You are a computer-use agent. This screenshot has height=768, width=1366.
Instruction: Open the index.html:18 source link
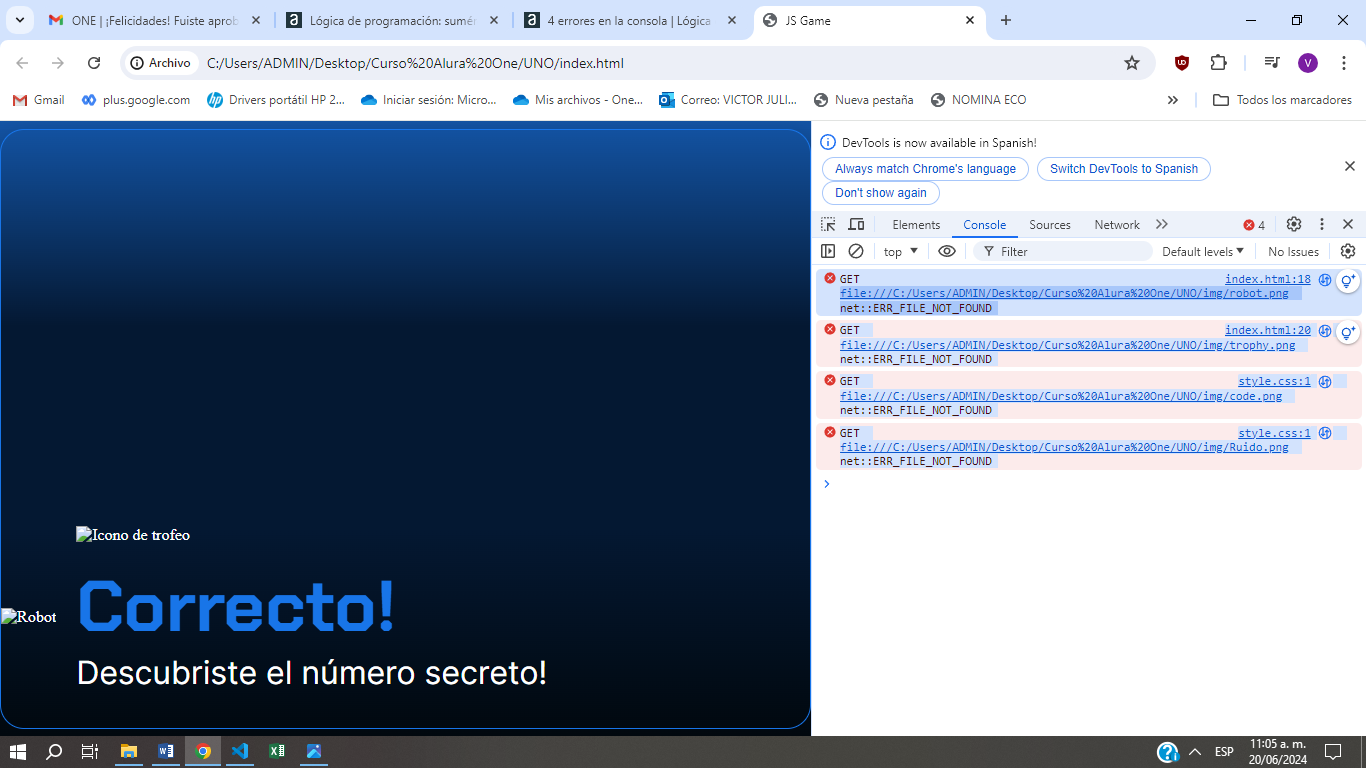pos(1268,279)
